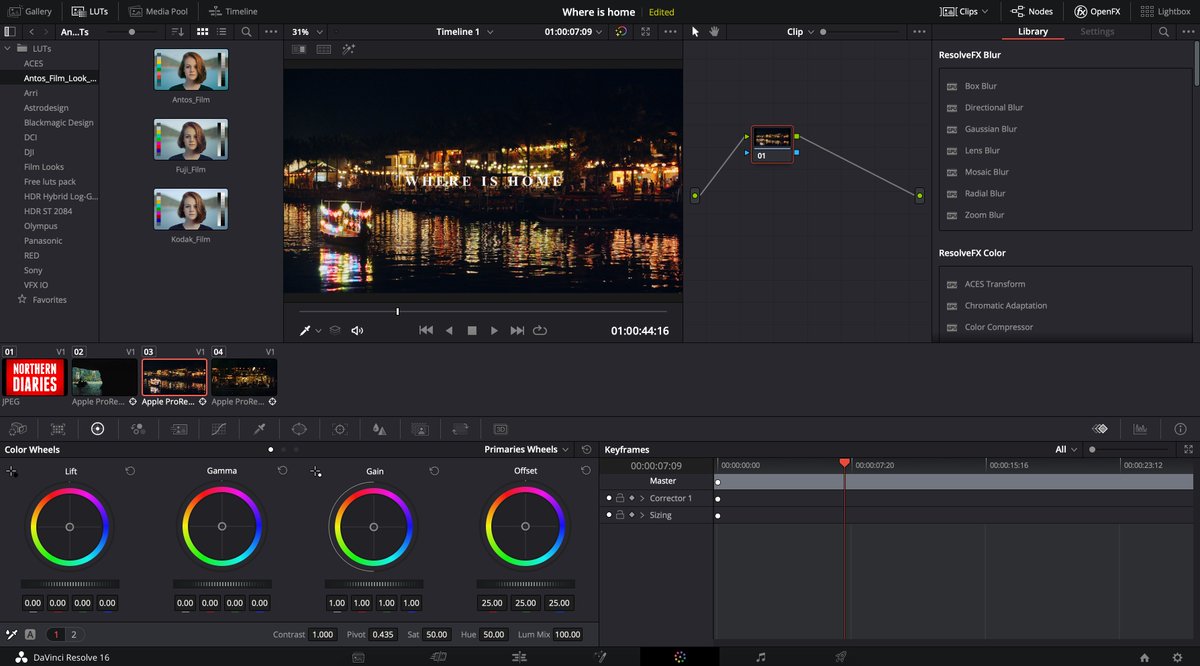Open the Timeline 1 selector dropdown

[465, 32]
